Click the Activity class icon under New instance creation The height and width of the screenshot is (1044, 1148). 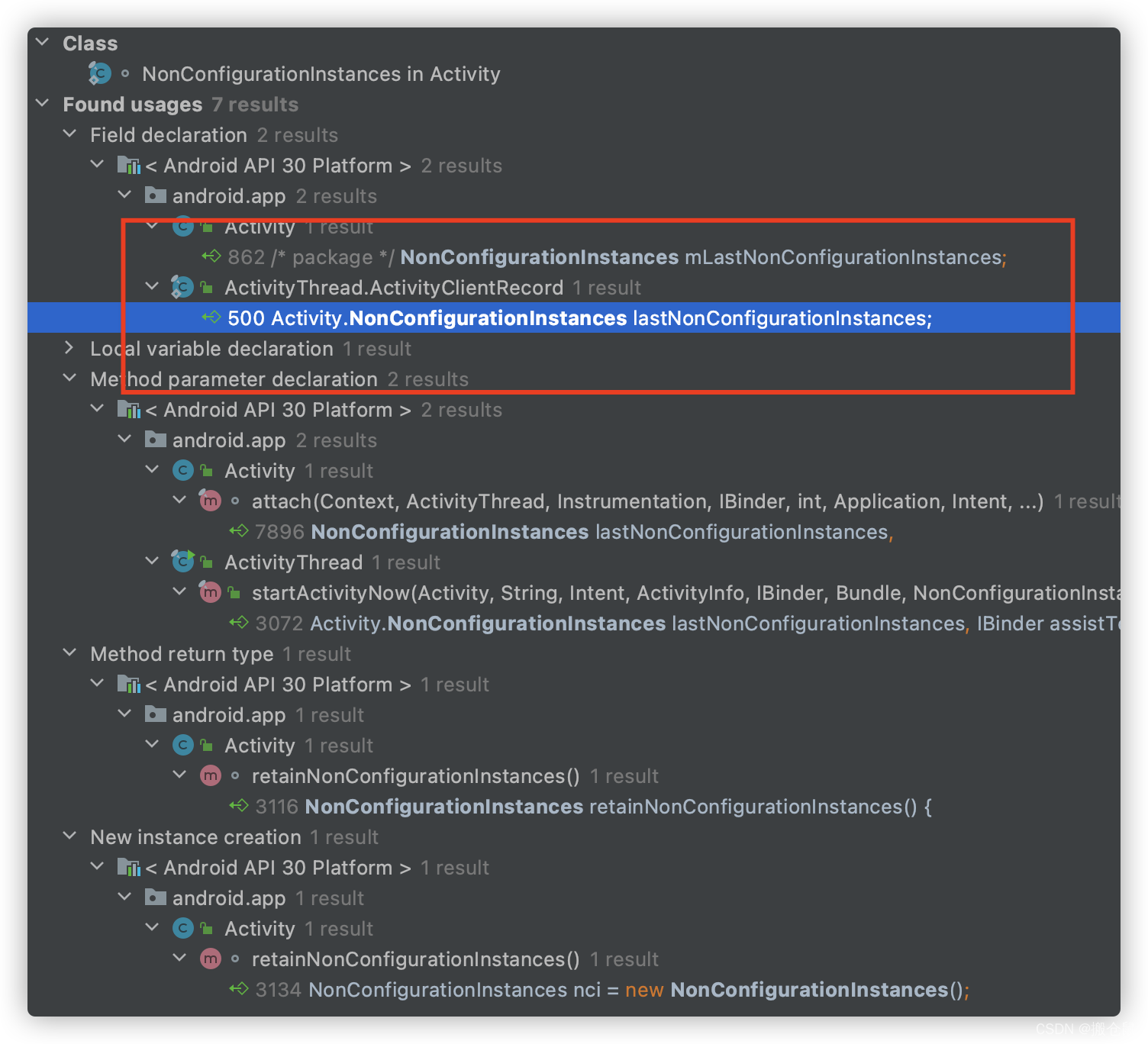(183, 928)
